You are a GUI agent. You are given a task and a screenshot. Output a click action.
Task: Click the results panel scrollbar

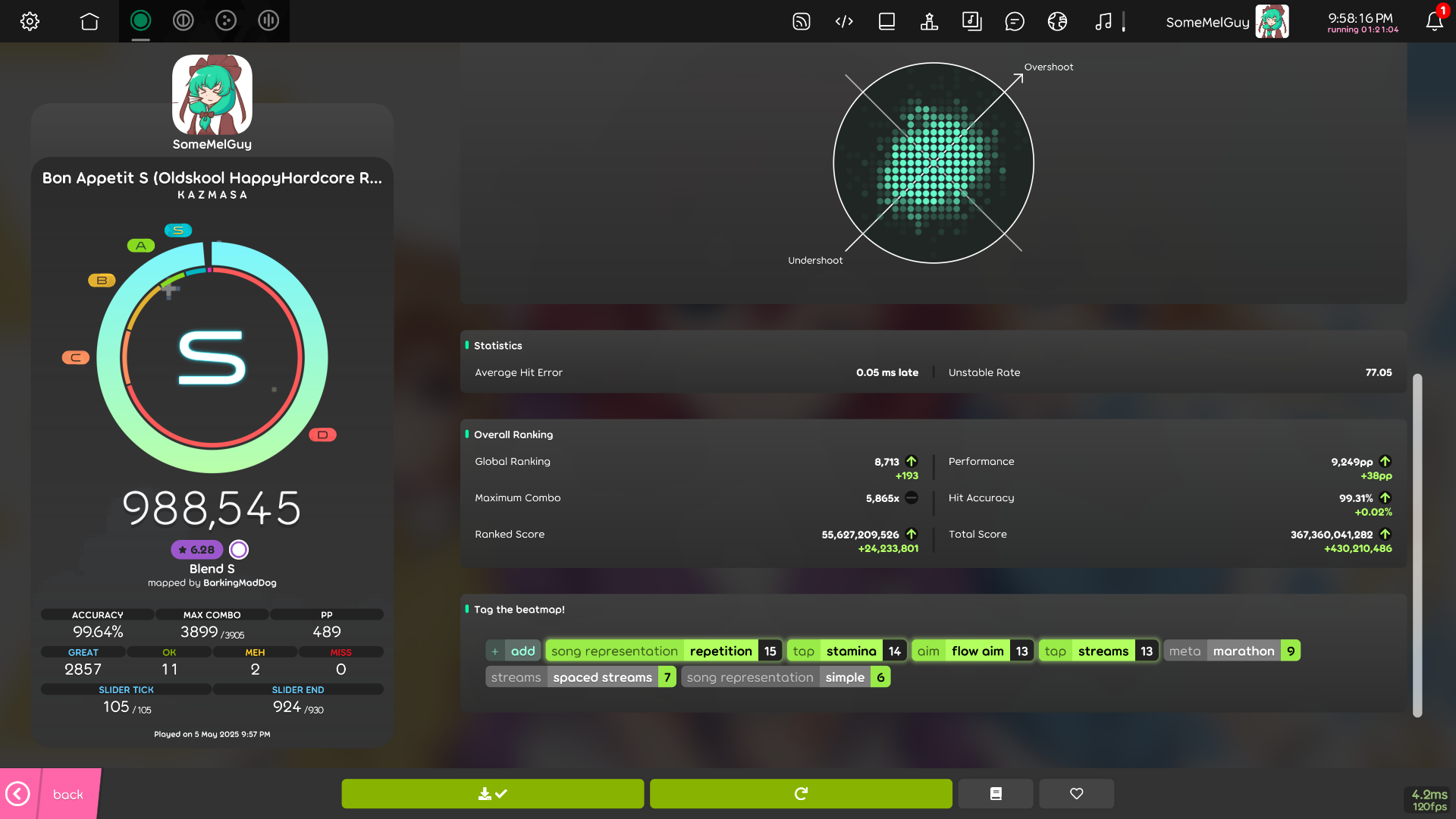point(1417,544)
